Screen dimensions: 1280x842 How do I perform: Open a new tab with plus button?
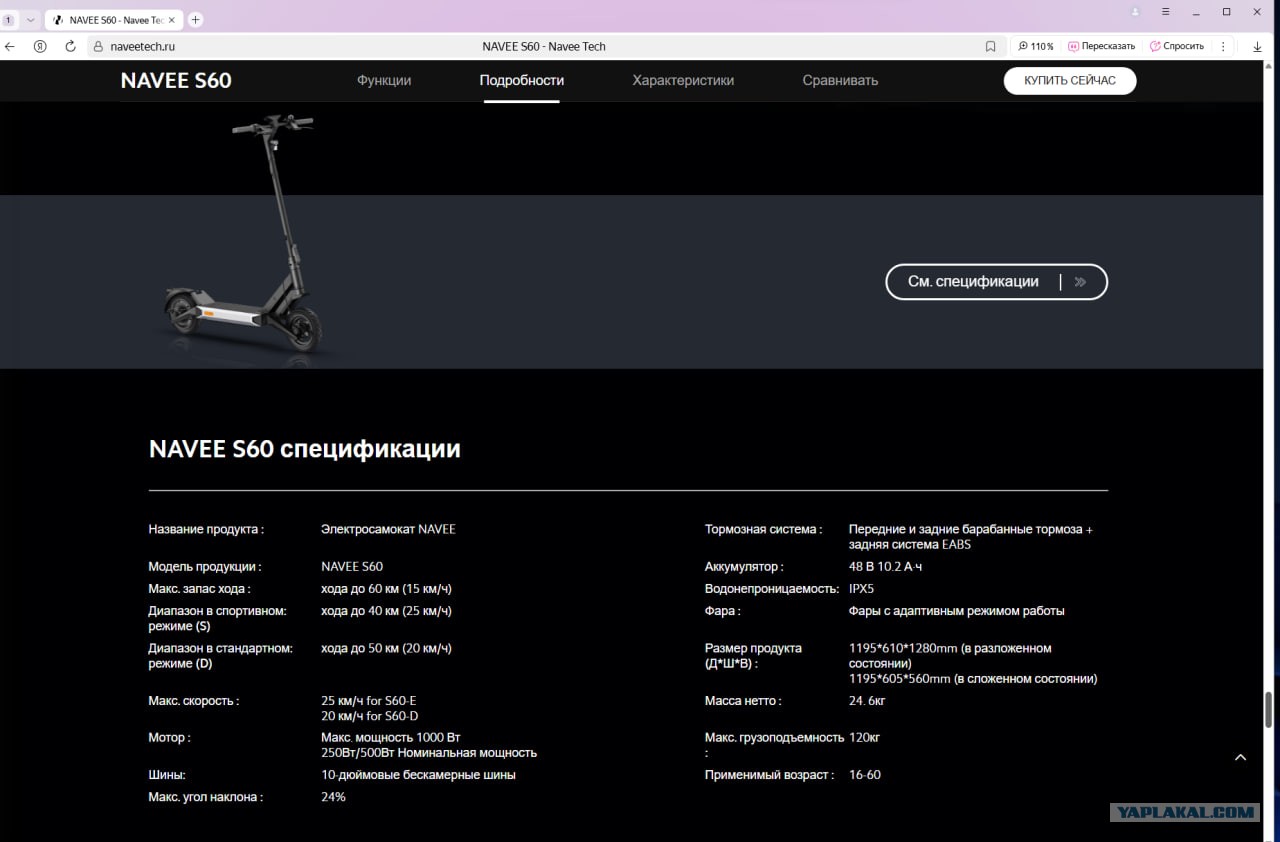[x=195, y=20]
